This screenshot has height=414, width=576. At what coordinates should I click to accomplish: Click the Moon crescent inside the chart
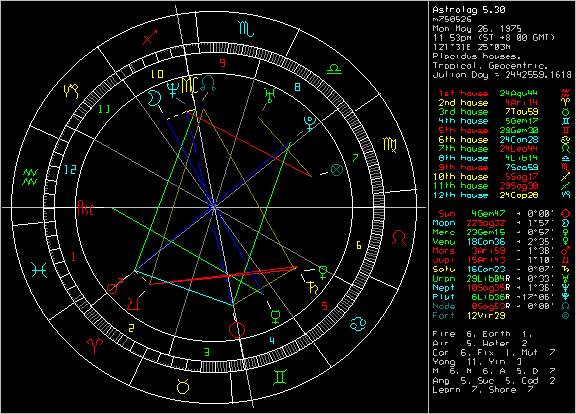[x=155, y=99]
